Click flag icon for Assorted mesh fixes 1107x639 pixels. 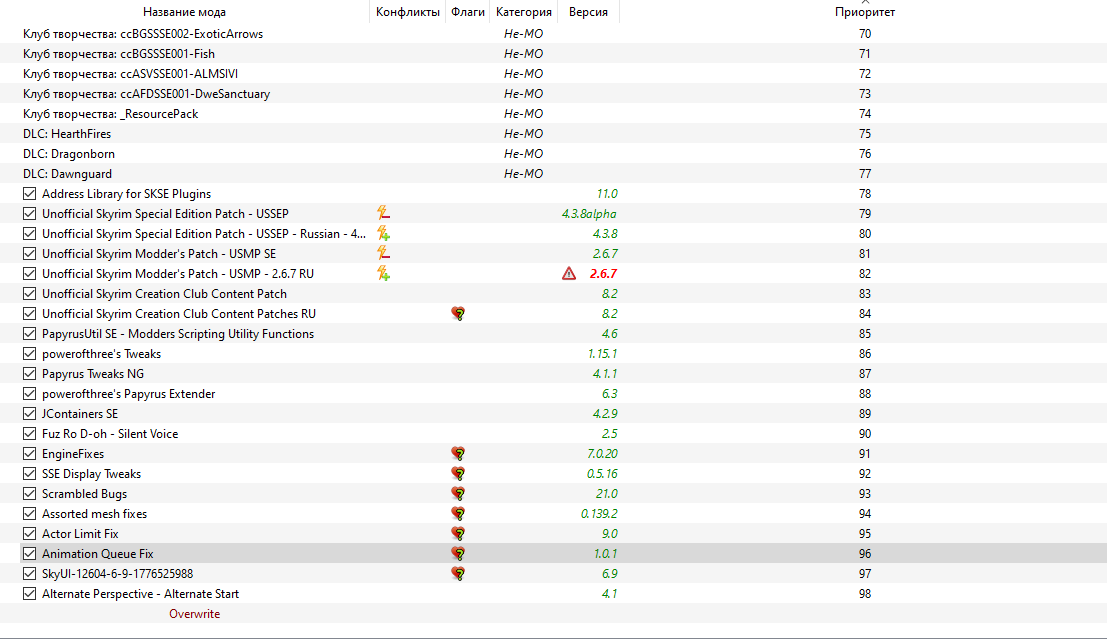458,513
